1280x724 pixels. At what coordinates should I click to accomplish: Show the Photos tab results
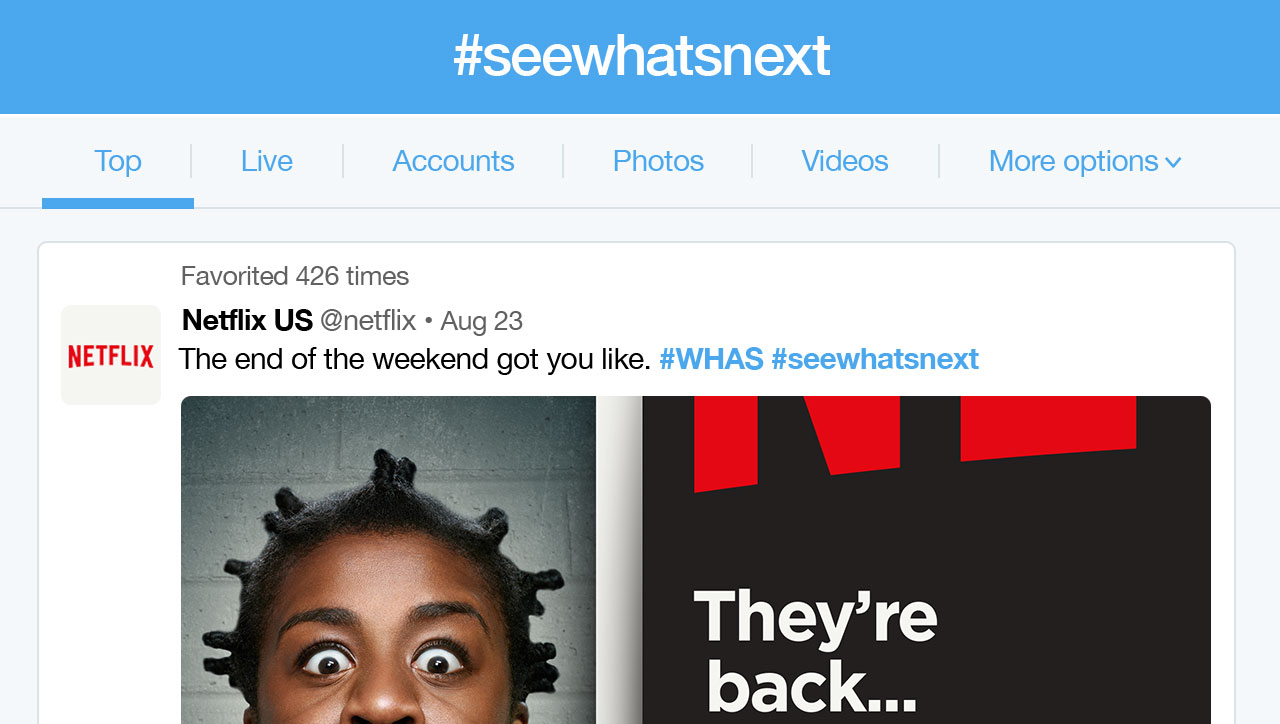point(658,161)
